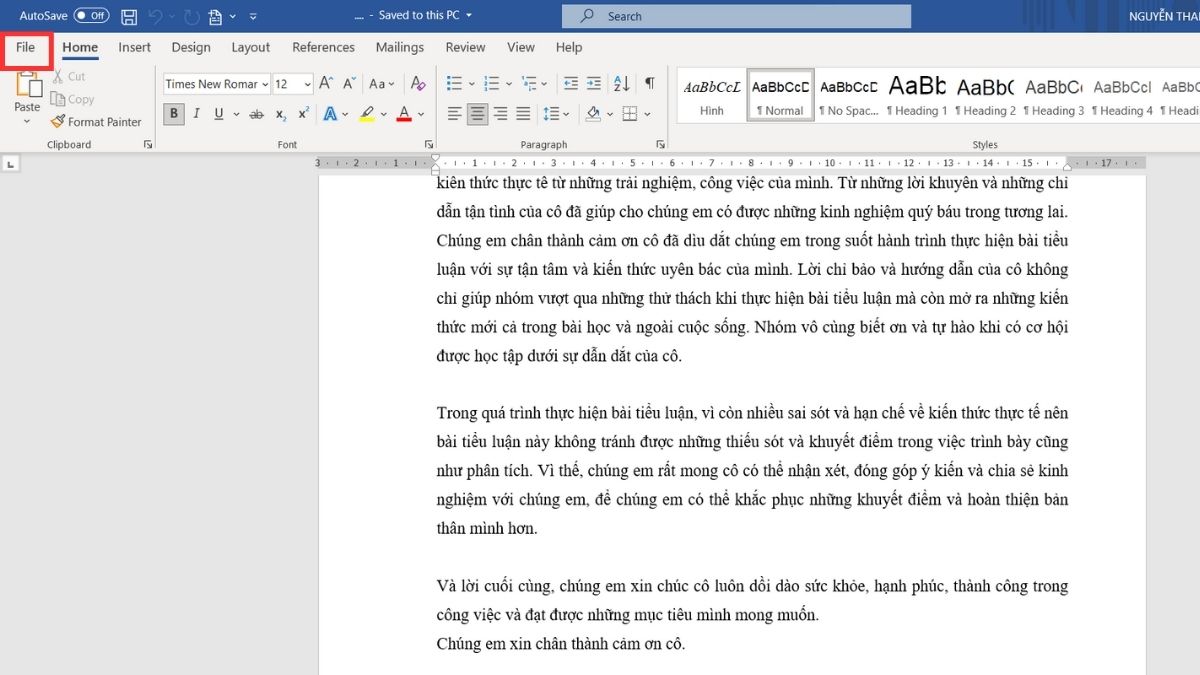Click the Numbering list icon
The height and width of the screenshot is (675, 1200).
[490, 84]
